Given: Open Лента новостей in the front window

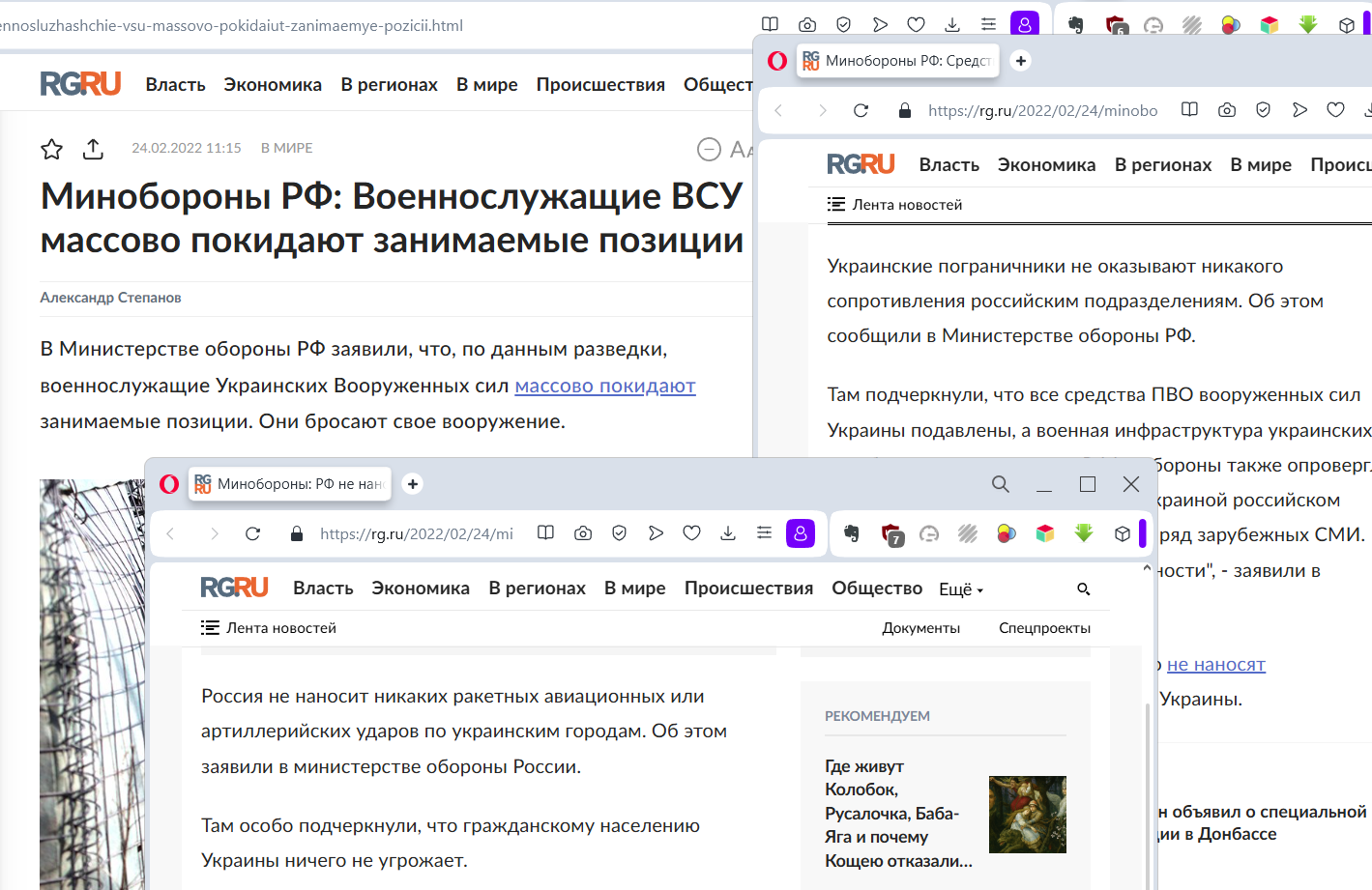Looking at the screenshot, I should (269, 628).
